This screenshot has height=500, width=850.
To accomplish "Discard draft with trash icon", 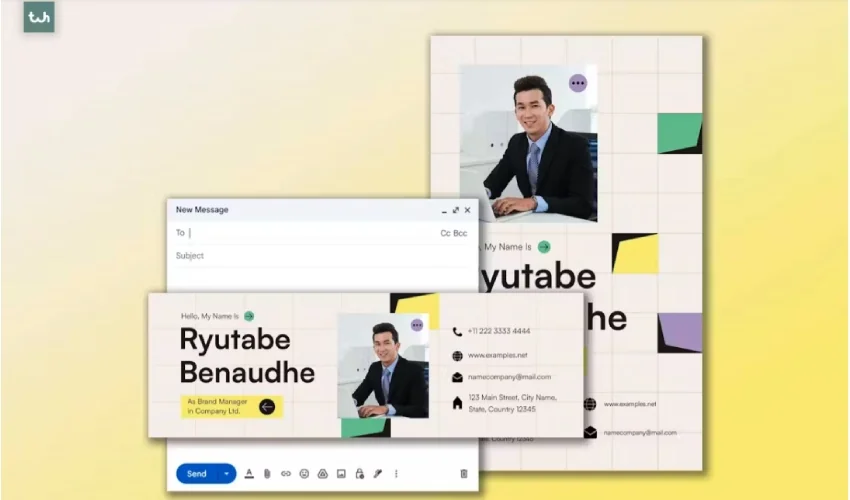I will 463,474.
